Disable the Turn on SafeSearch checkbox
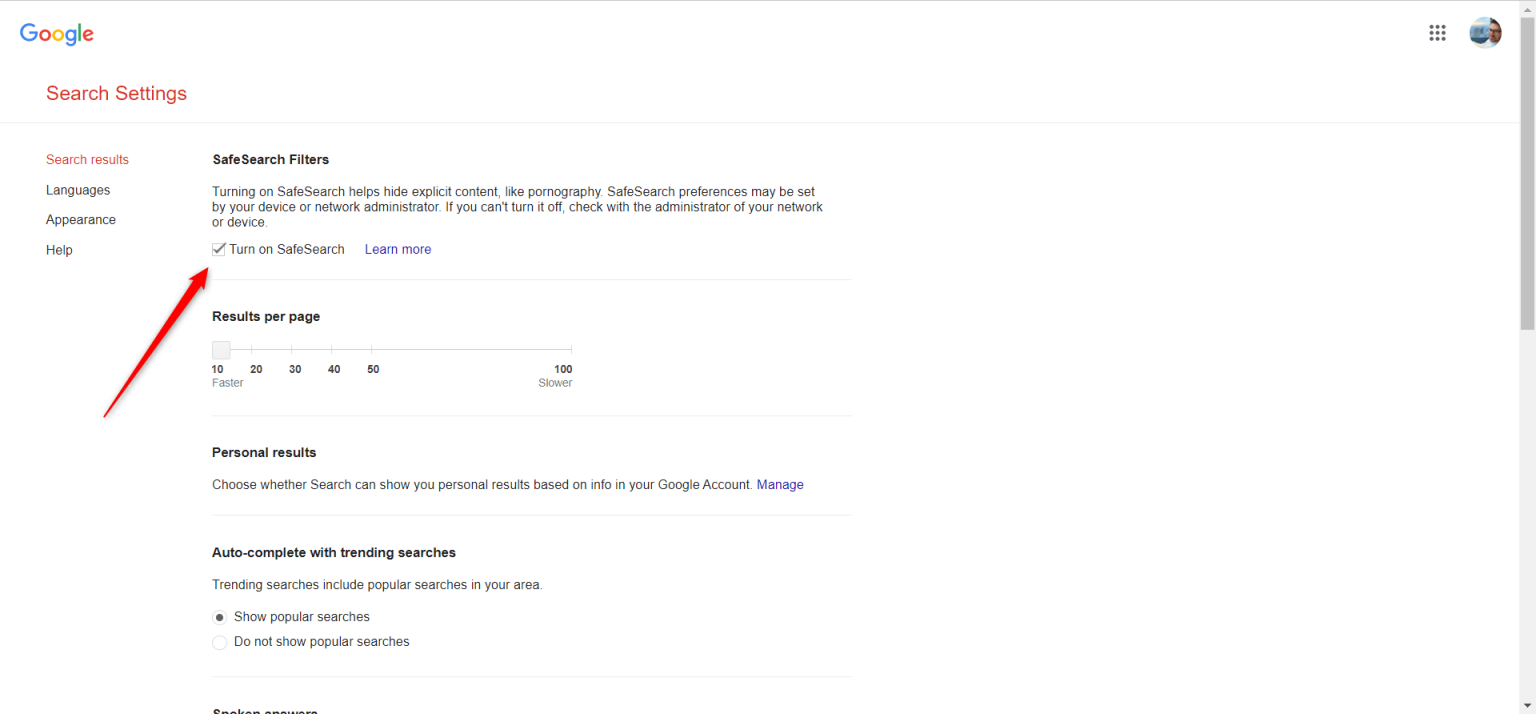The image size is (1536, 714). click(x=219, y=248)
